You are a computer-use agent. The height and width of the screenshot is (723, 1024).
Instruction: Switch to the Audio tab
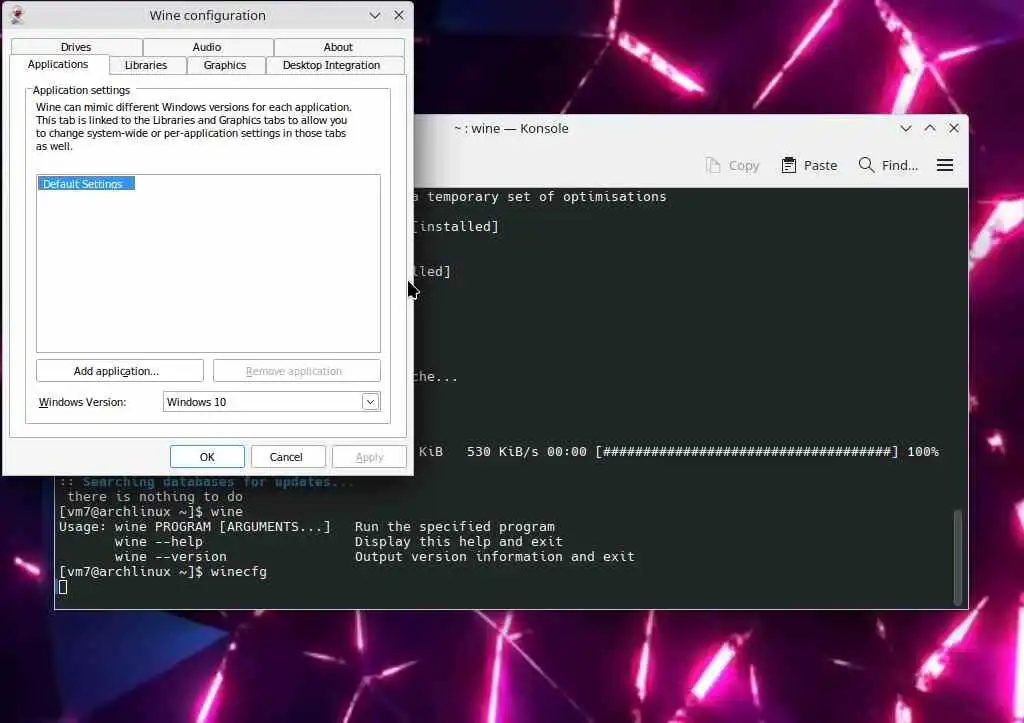(x=207, y=47)
